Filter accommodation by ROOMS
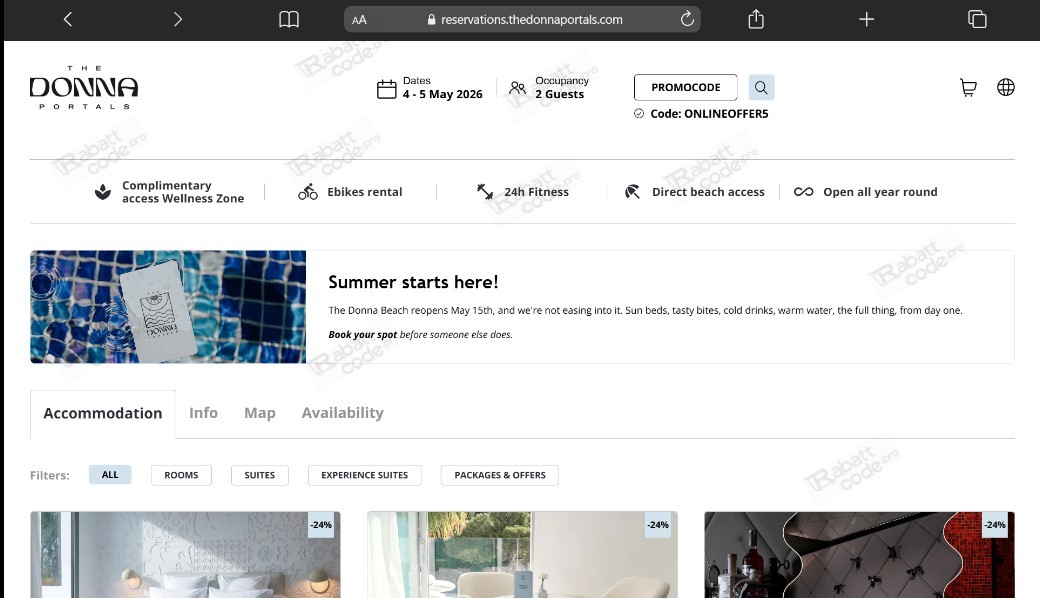This screenshot has height=598, width=1040. click(181, 475)
